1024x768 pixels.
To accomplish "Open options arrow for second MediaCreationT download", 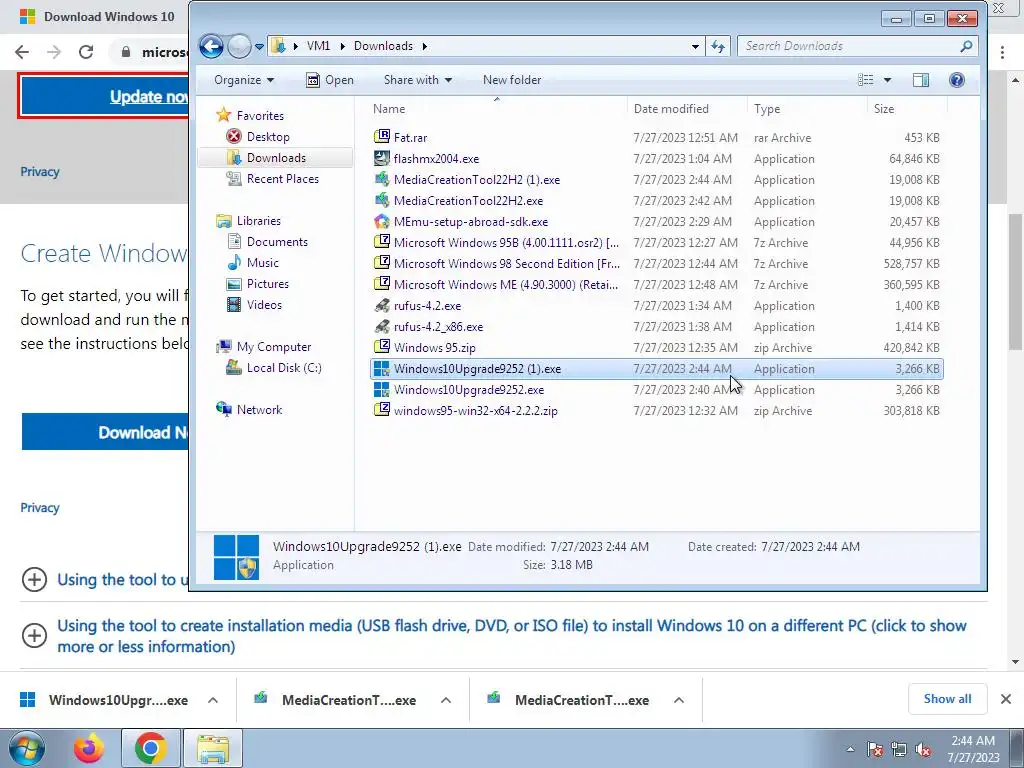I will pyautogui.click(x=679, y=700).
